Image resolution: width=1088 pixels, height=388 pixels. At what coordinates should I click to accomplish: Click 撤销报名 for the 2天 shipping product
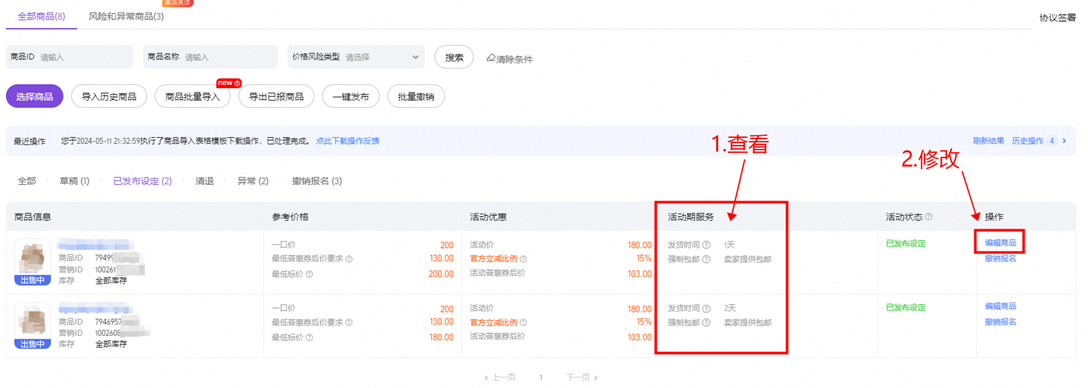click(1000, 321)
